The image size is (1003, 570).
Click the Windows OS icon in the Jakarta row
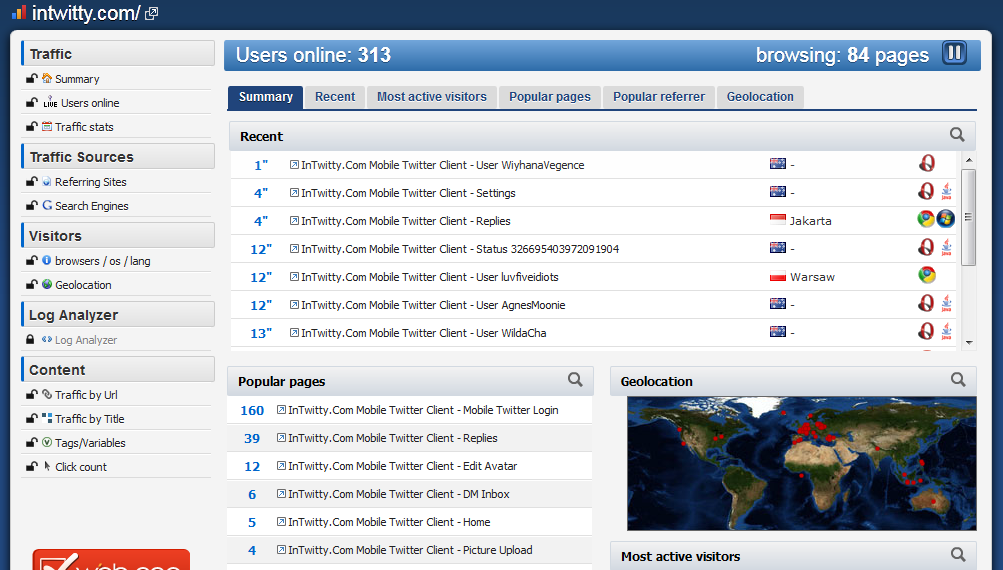tap(945, 219)
